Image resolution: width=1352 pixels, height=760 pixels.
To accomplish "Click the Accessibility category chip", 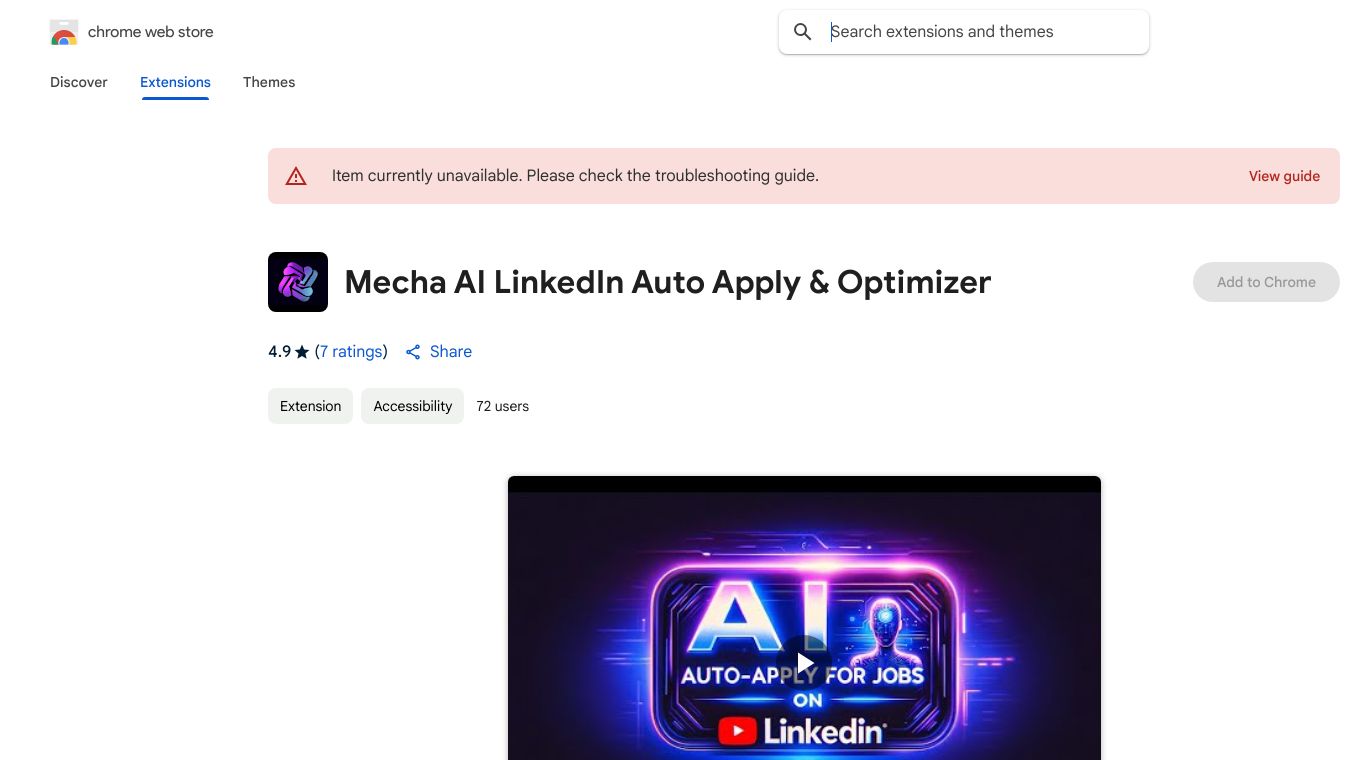I will click(x=412, y=406).
